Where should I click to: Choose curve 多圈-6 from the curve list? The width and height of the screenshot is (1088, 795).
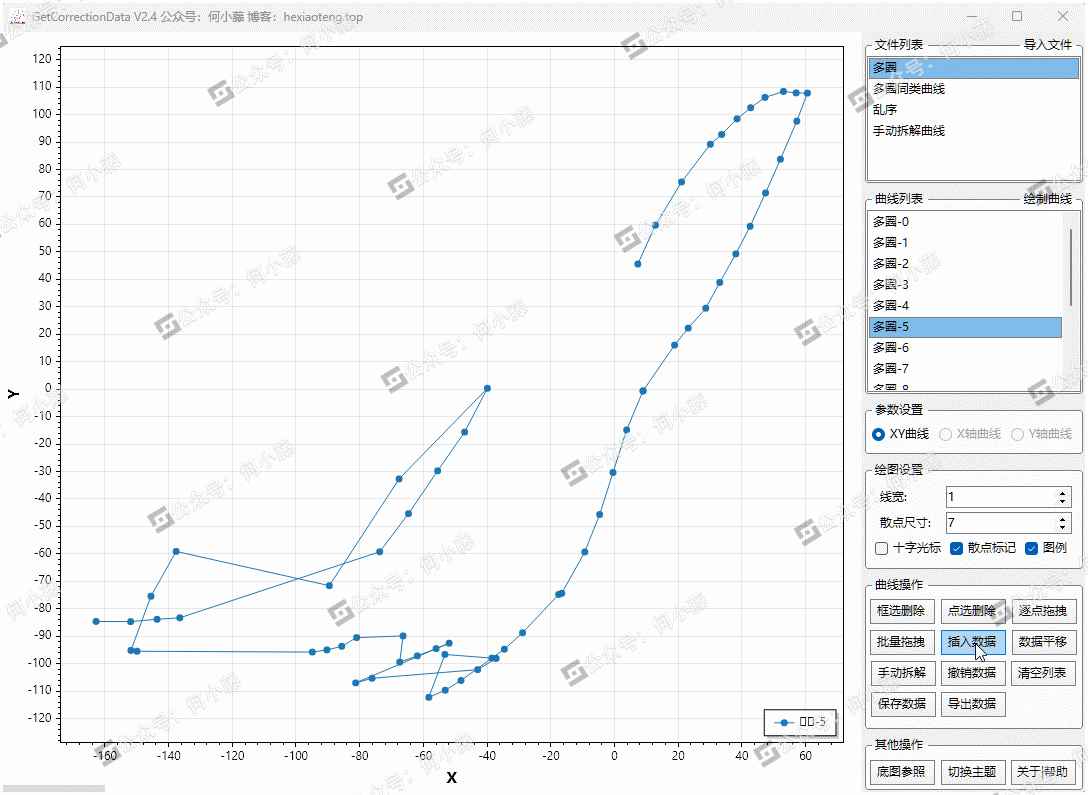point(890,348)
